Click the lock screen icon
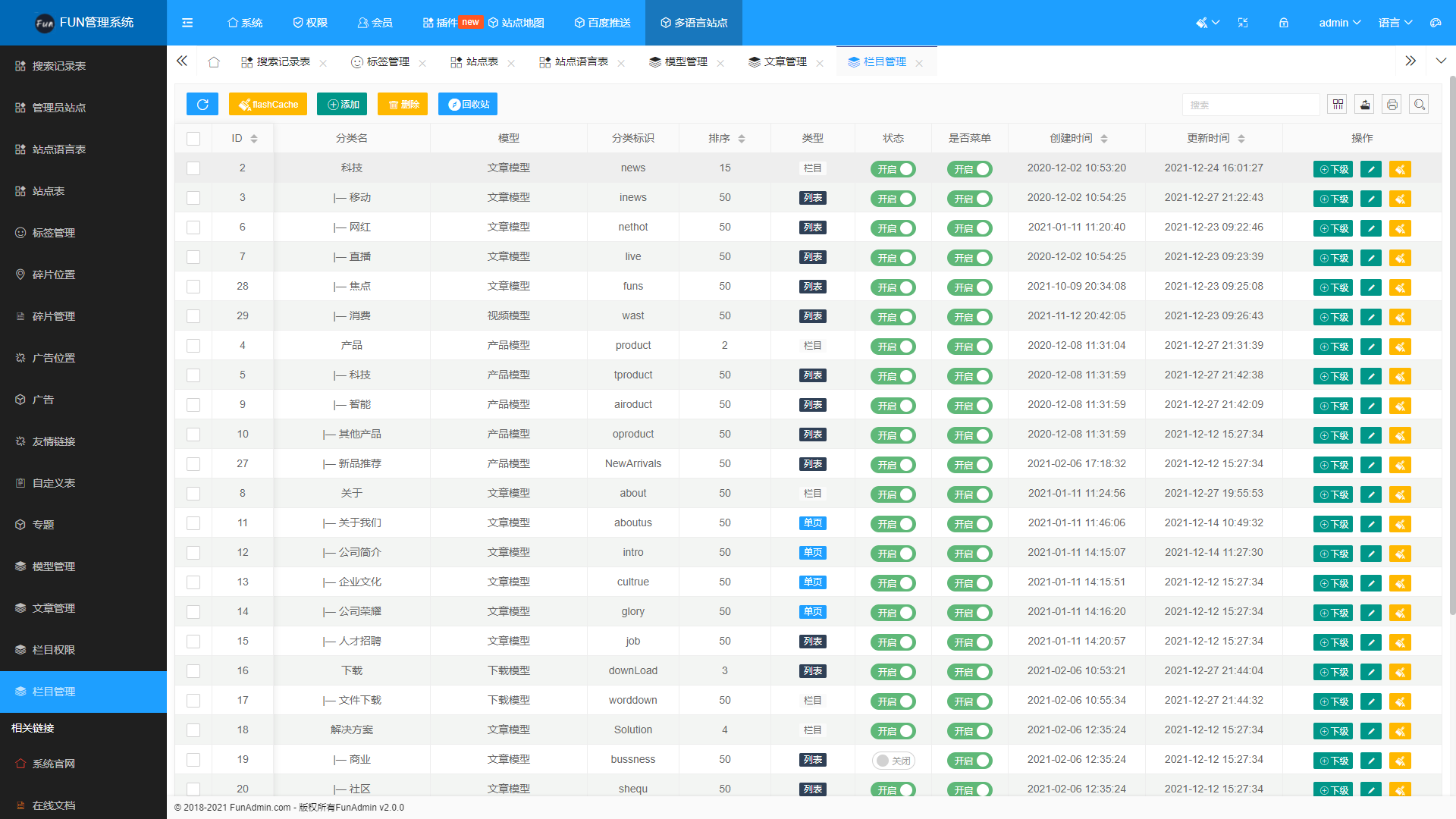1456x819 pixels. click(1283, 23)
